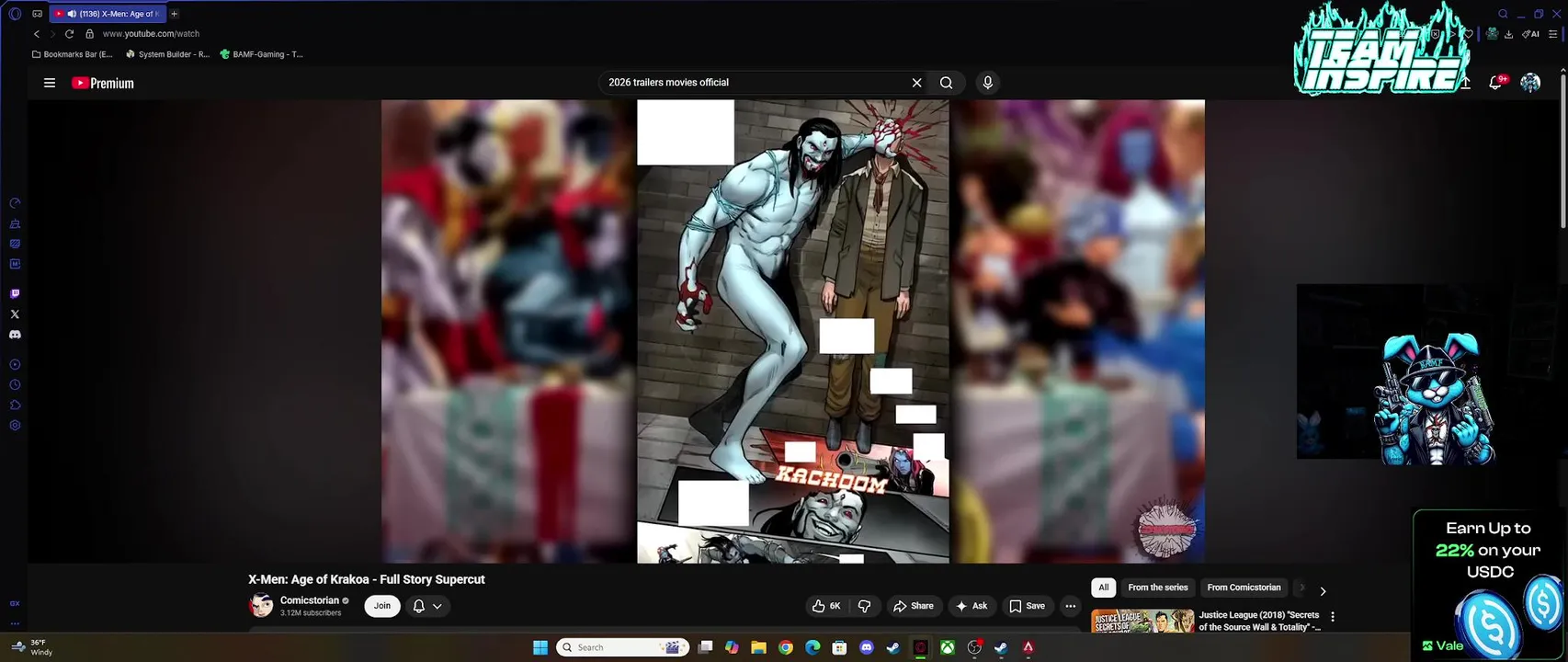Share the X-Men Age of Krakoa video
The width and height of the screenshot is (1568, 662).
(913, 606)
